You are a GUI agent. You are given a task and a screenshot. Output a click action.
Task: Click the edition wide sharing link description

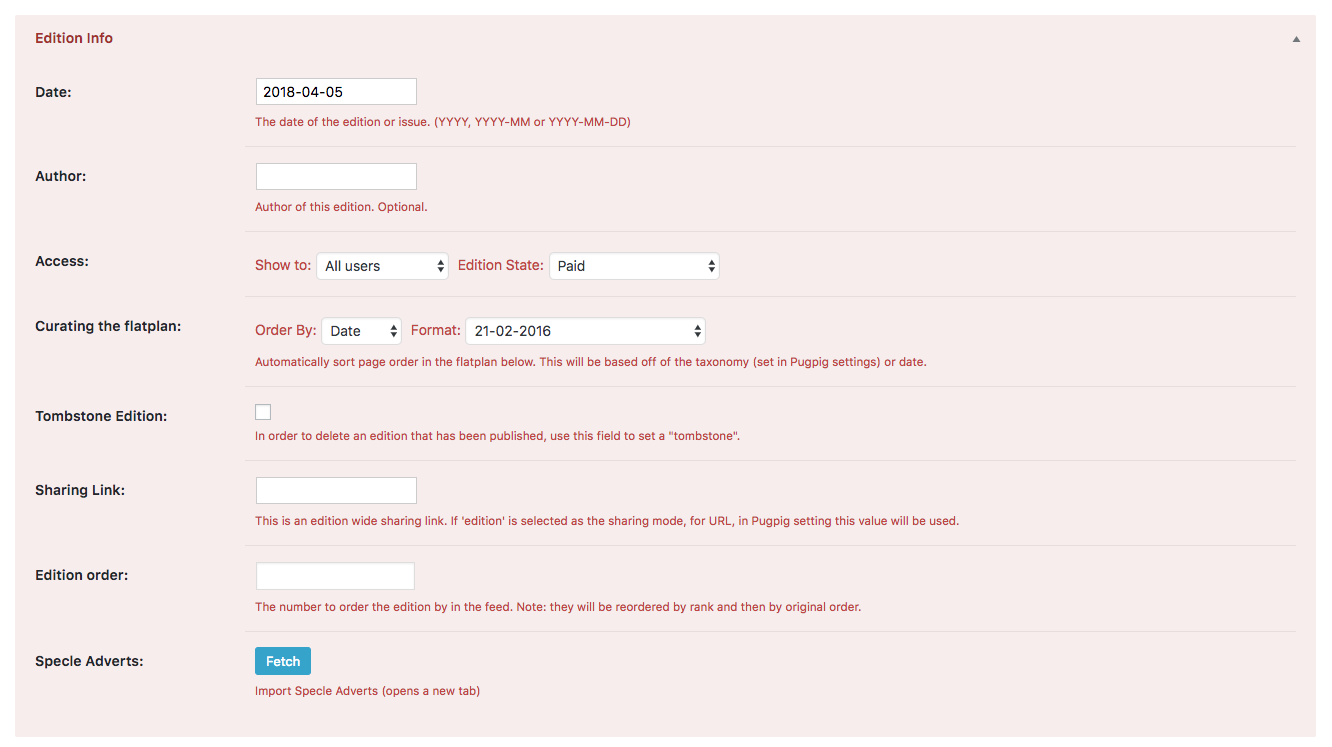607,521
